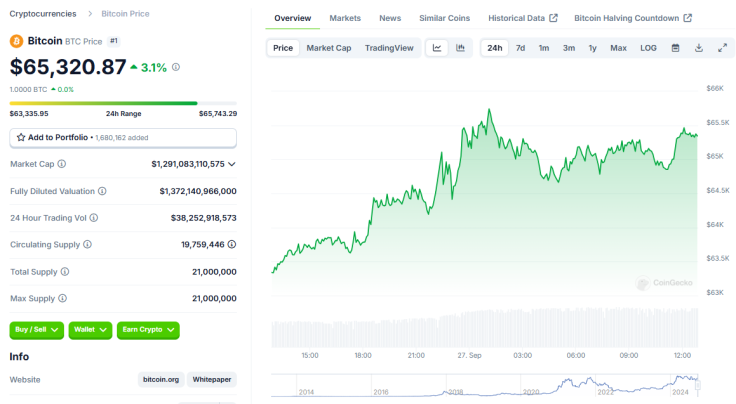Image resolution: width=736 pixels, height=404 pixels.
Task: Switch chart to Market Cap mode
Action: point(329,48)
